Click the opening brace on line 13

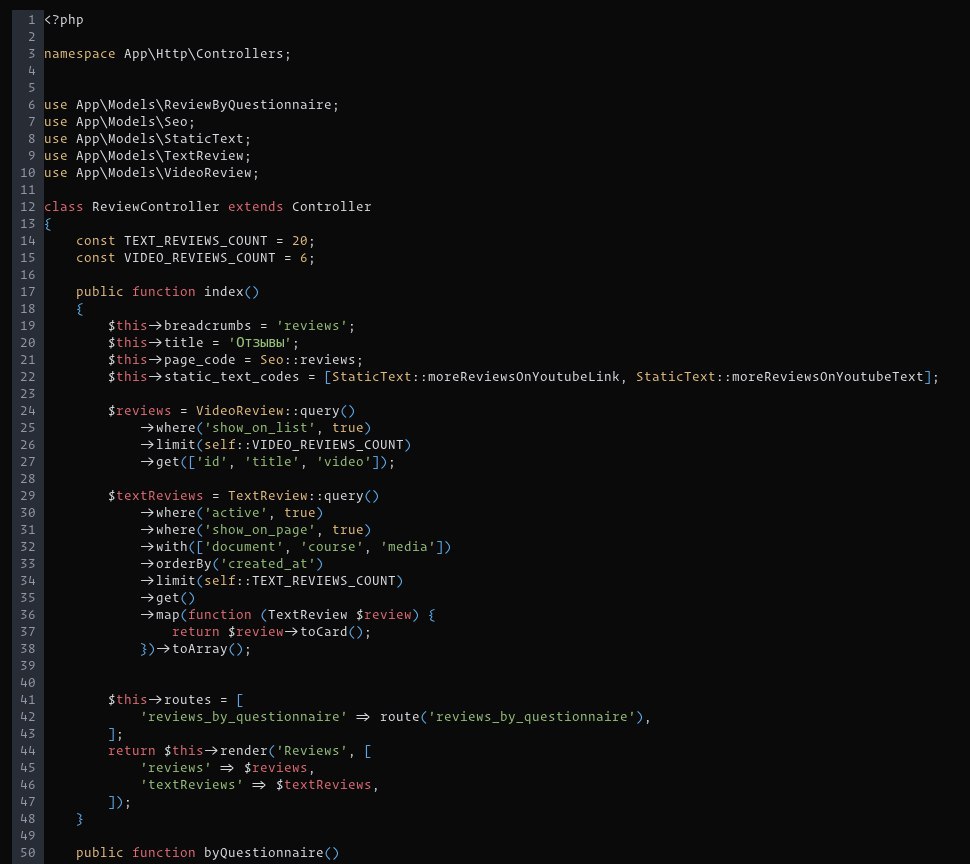pyautogui.click(x=48, y=224)
